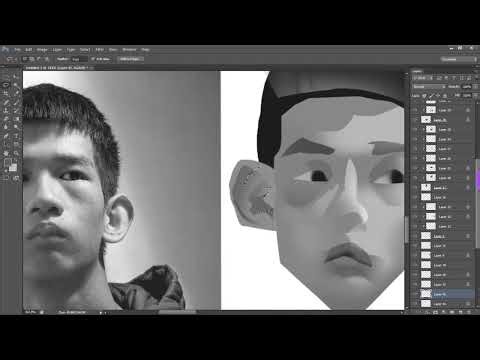The height and width of the screenshot is (360, 480).
Task: Select the History Brush tool
Action: pyautogui.click(x=16, y=111)
